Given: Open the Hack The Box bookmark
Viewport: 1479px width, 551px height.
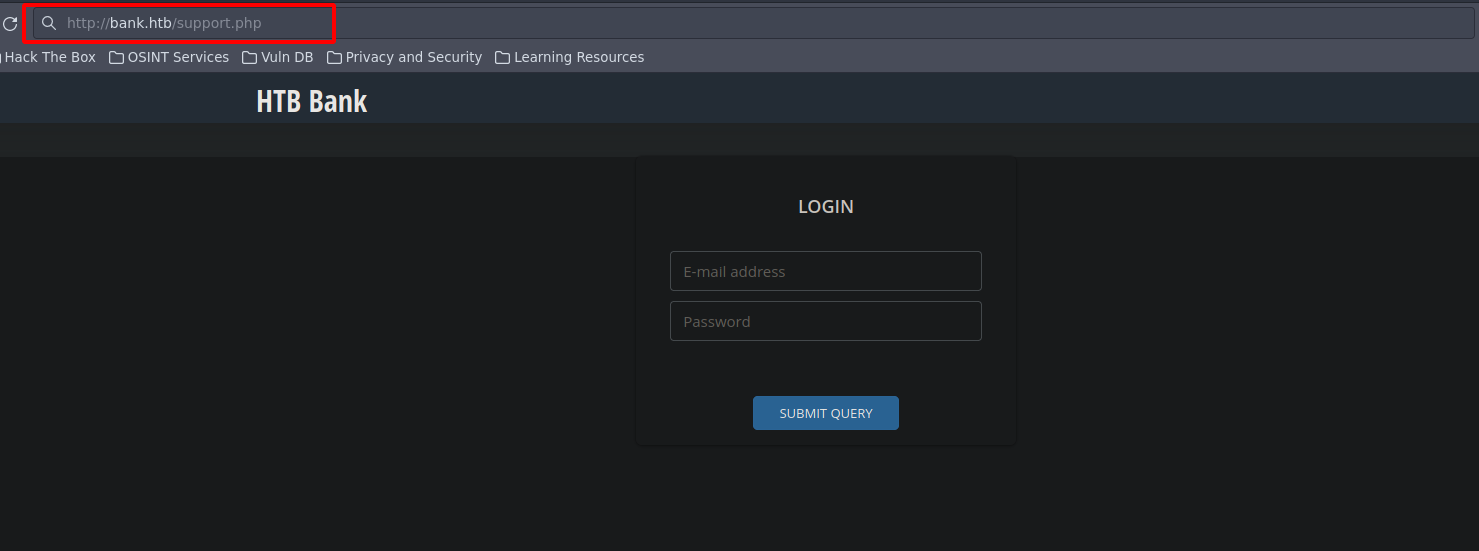Looking at the screenshot, I should coord(50,58).
